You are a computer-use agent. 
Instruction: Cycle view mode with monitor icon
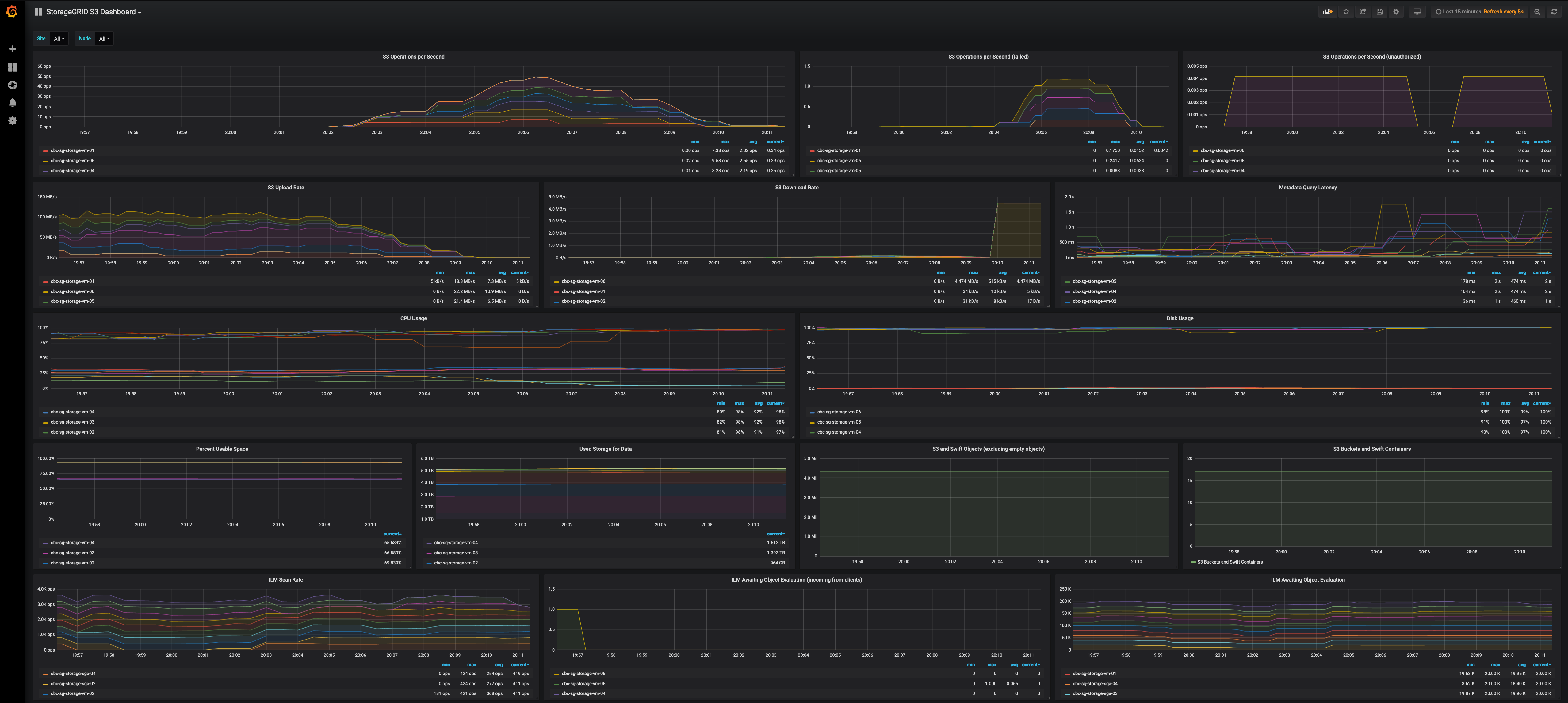tap(1417, 12)
